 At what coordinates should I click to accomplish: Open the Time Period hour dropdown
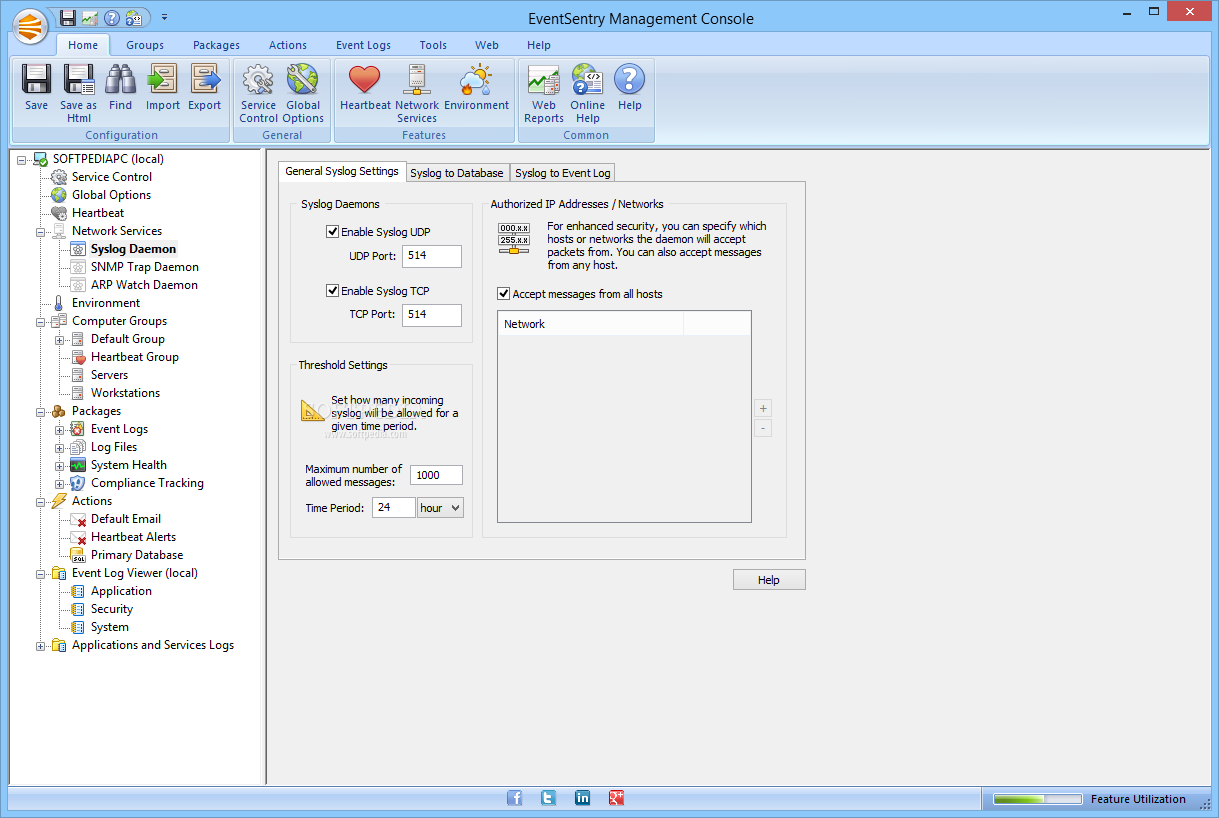coord(440,508)
